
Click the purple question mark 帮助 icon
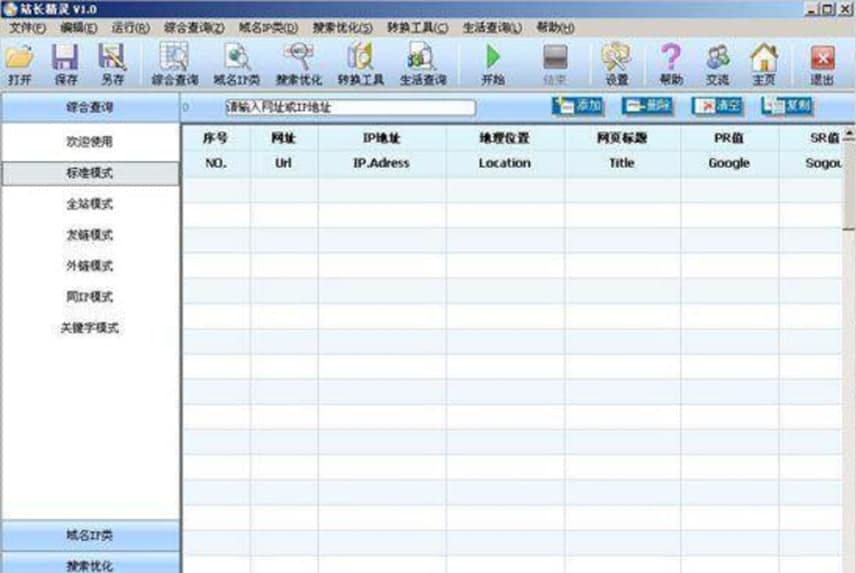pyautogui.click(x=671, y=64)
